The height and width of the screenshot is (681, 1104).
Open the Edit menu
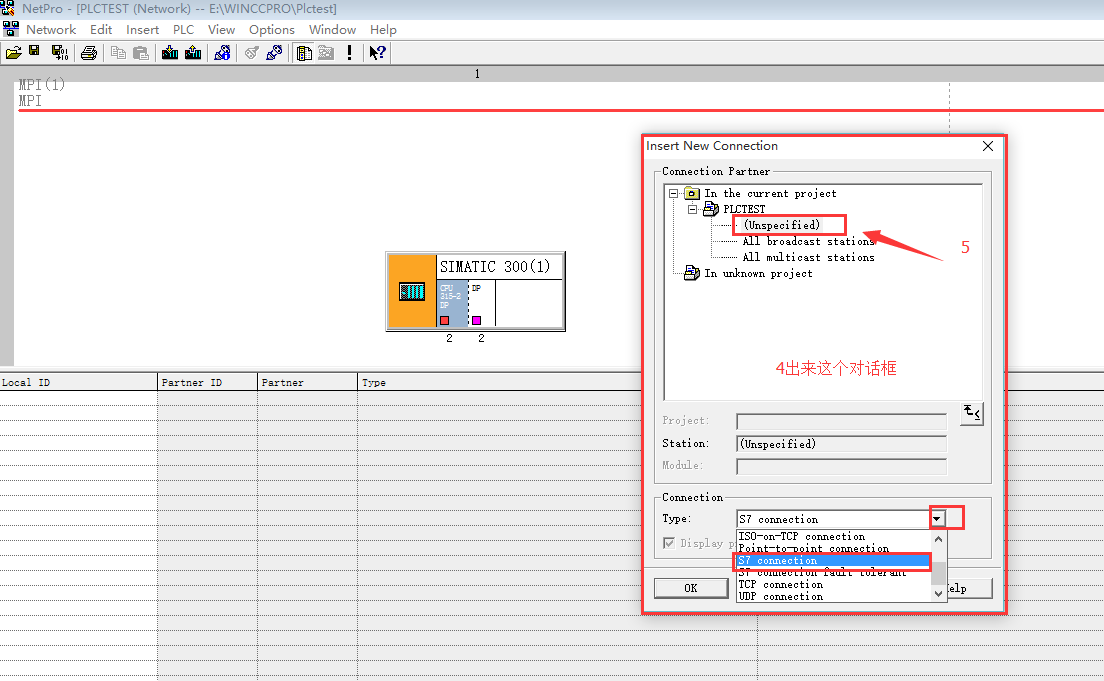[101, 30]
